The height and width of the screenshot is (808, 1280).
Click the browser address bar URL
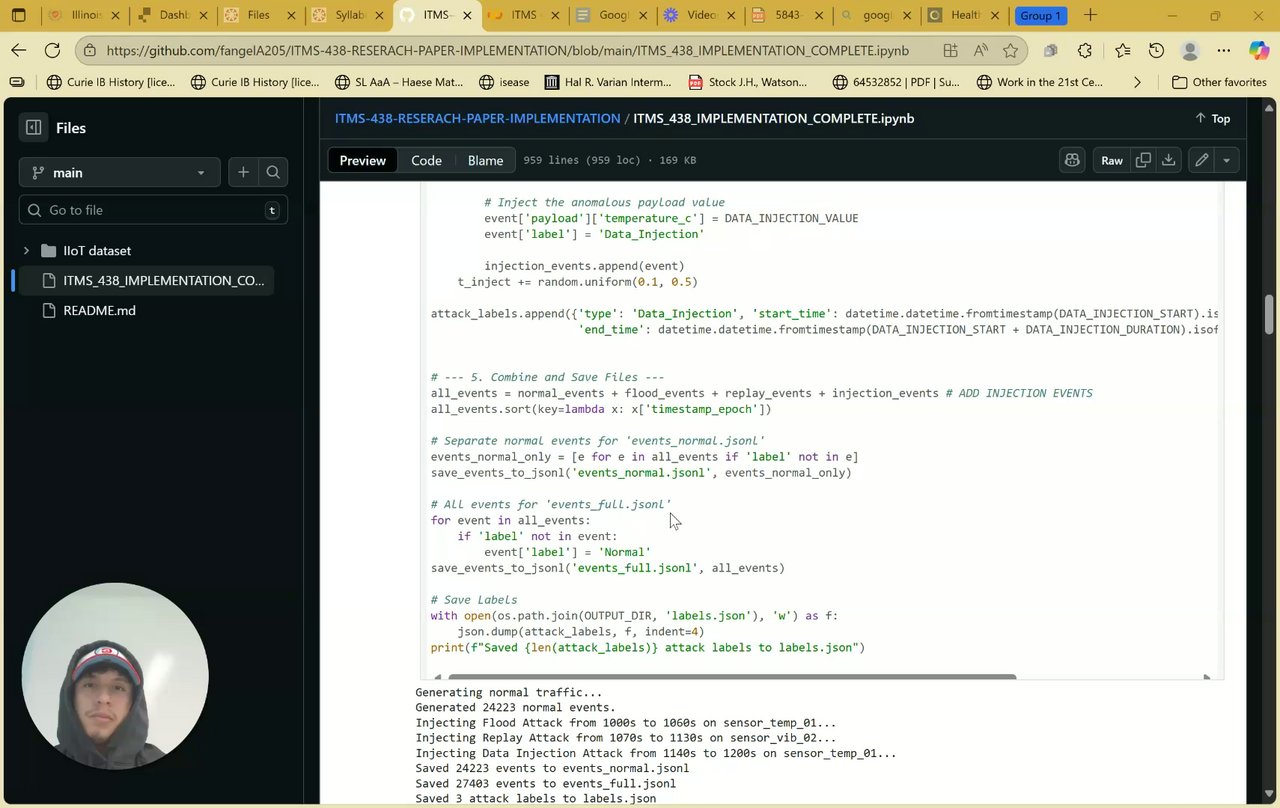click(508, 50)
